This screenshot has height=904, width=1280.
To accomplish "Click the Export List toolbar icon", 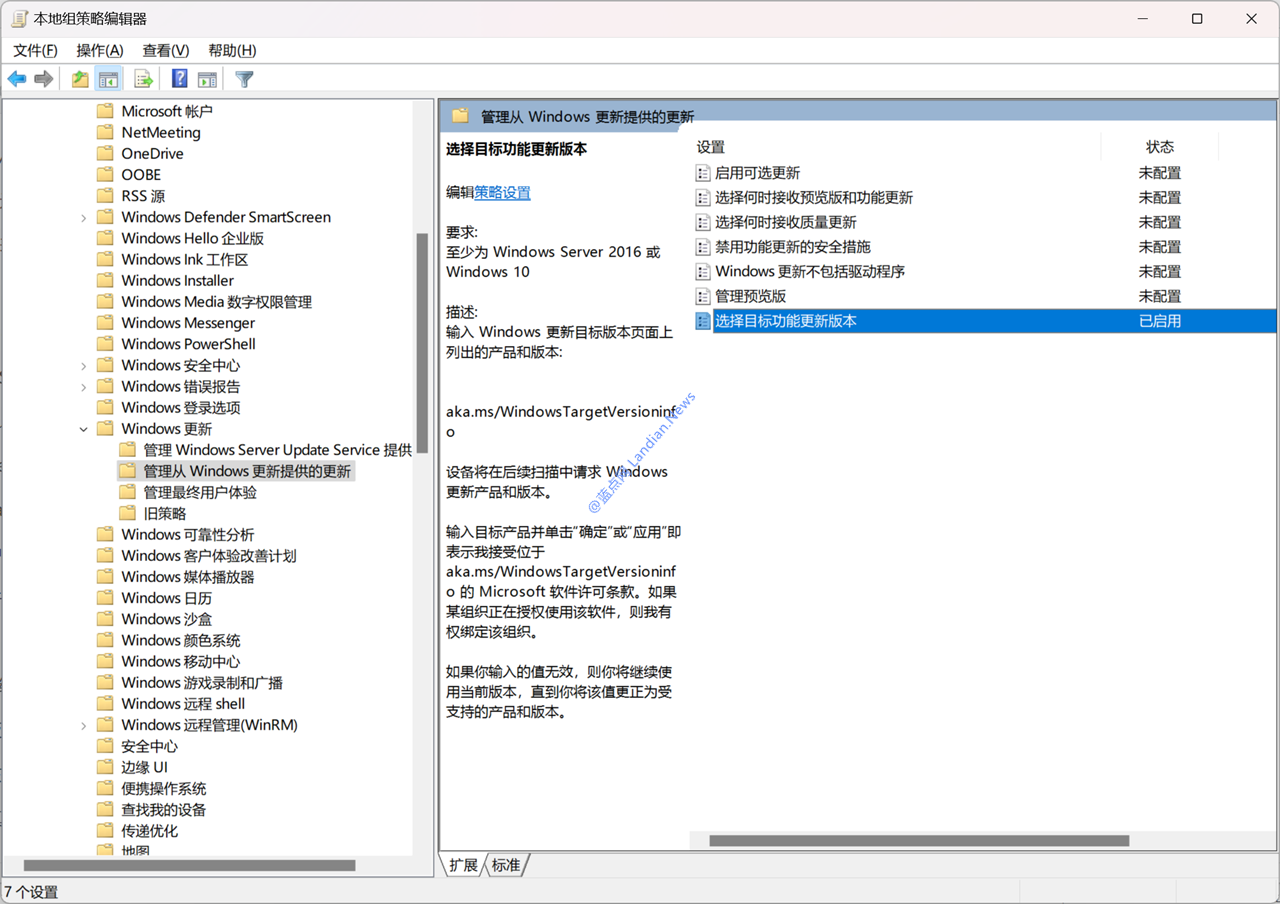I will pos(143,79).
